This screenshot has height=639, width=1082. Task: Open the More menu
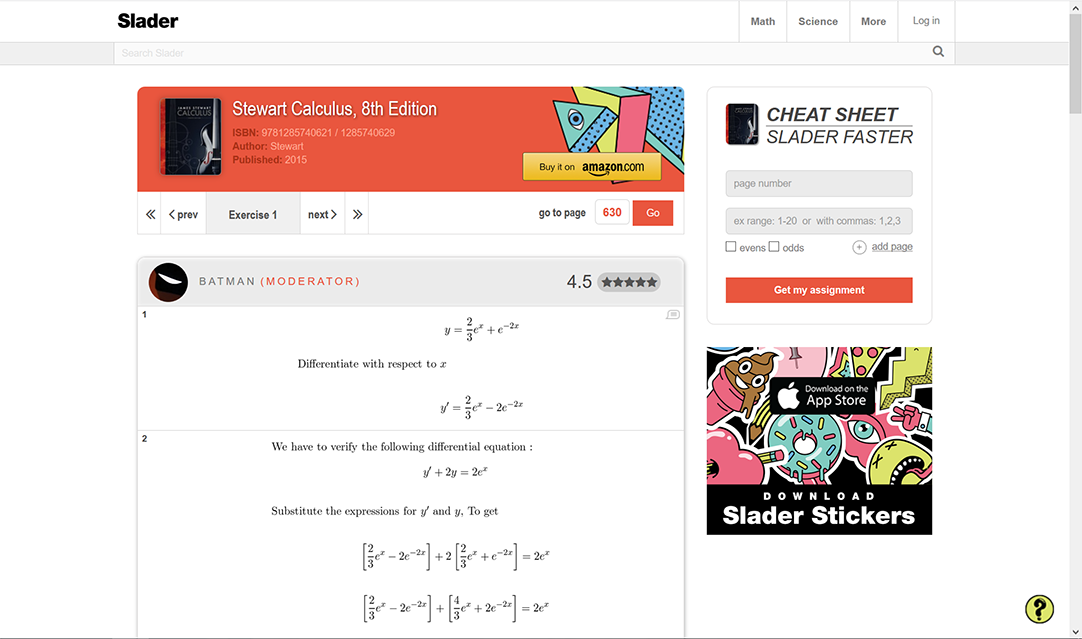point(873,21)
